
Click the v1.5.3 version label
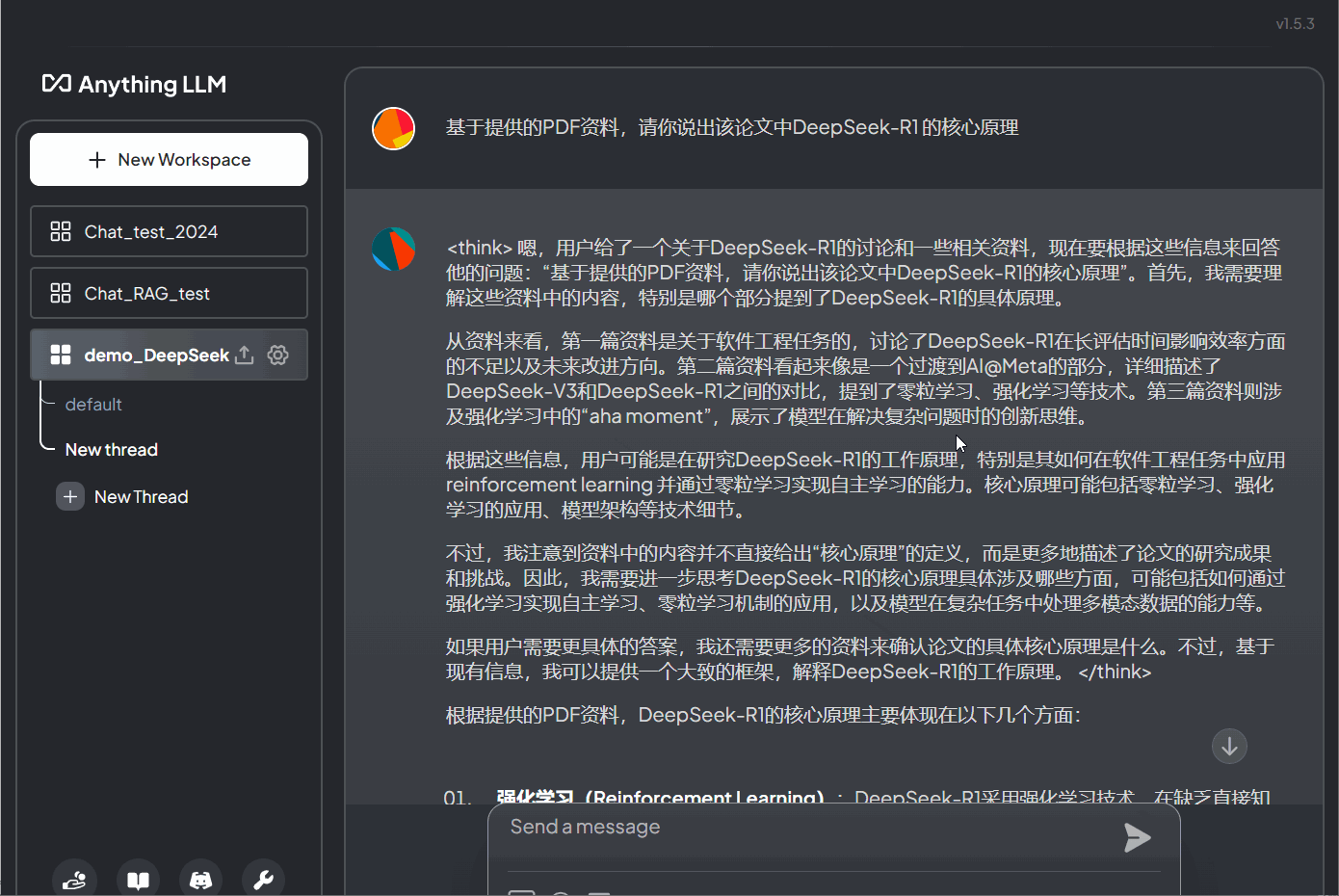point(1295,24)
